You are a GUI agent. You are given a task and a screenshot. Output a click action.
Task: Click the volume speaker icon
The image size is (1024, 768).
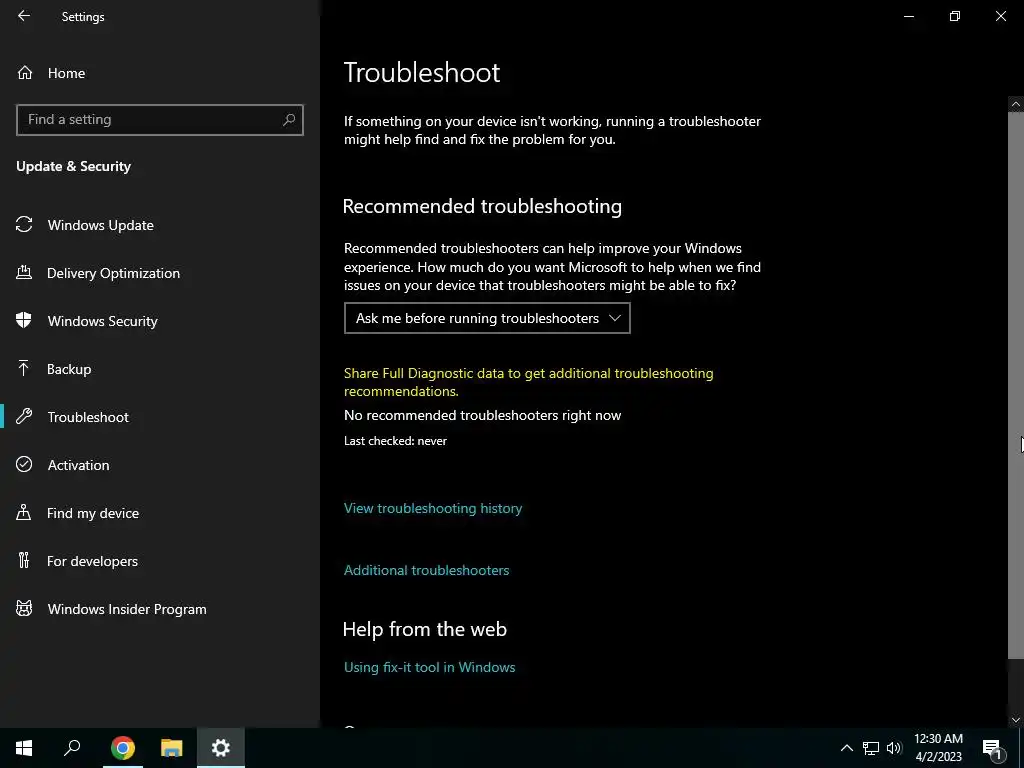[894, 748]
